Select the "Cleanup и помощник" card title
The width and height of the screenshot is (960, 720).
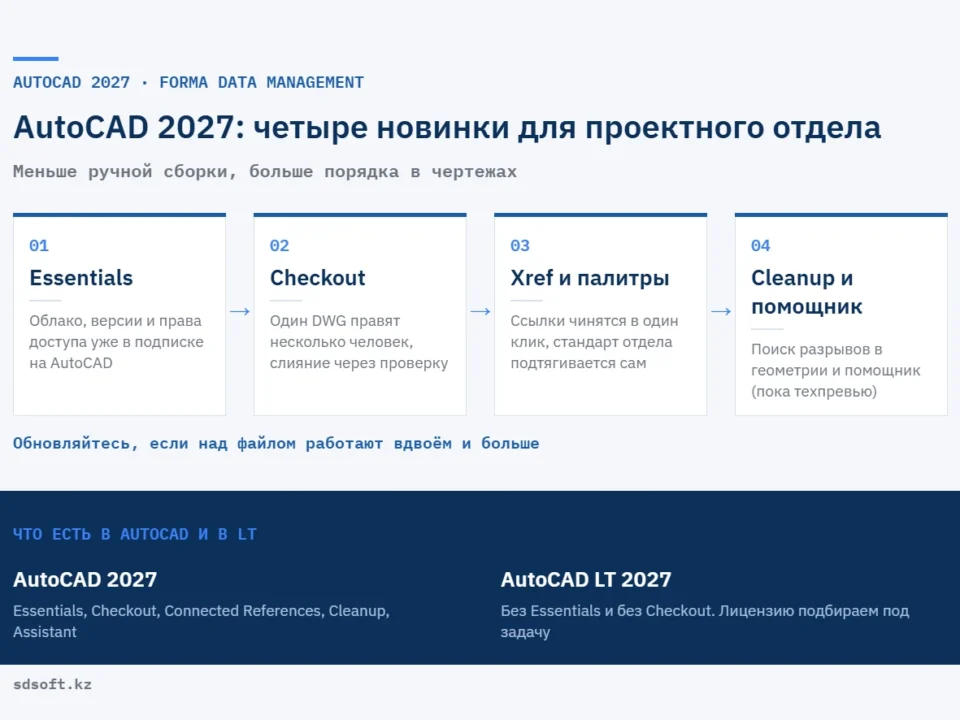click(807, 292)
